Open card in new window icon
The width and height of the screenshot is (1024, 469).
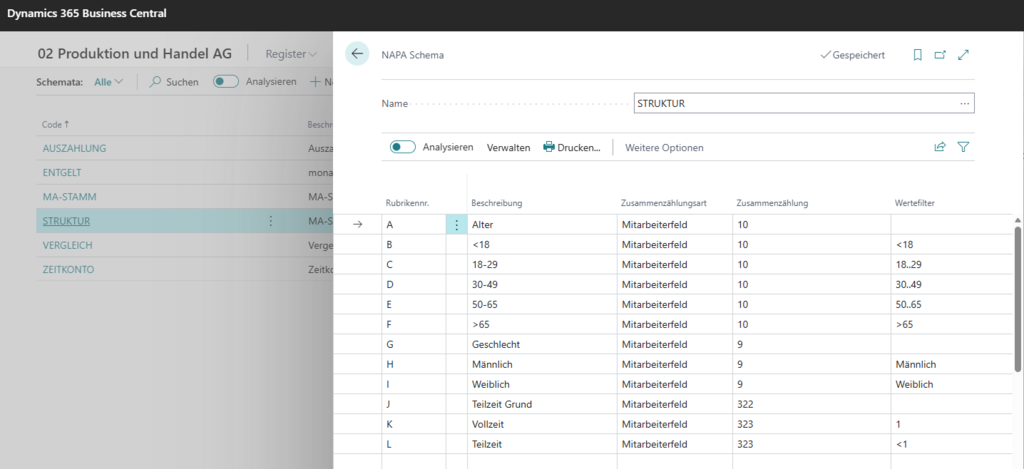pos(940,56)
